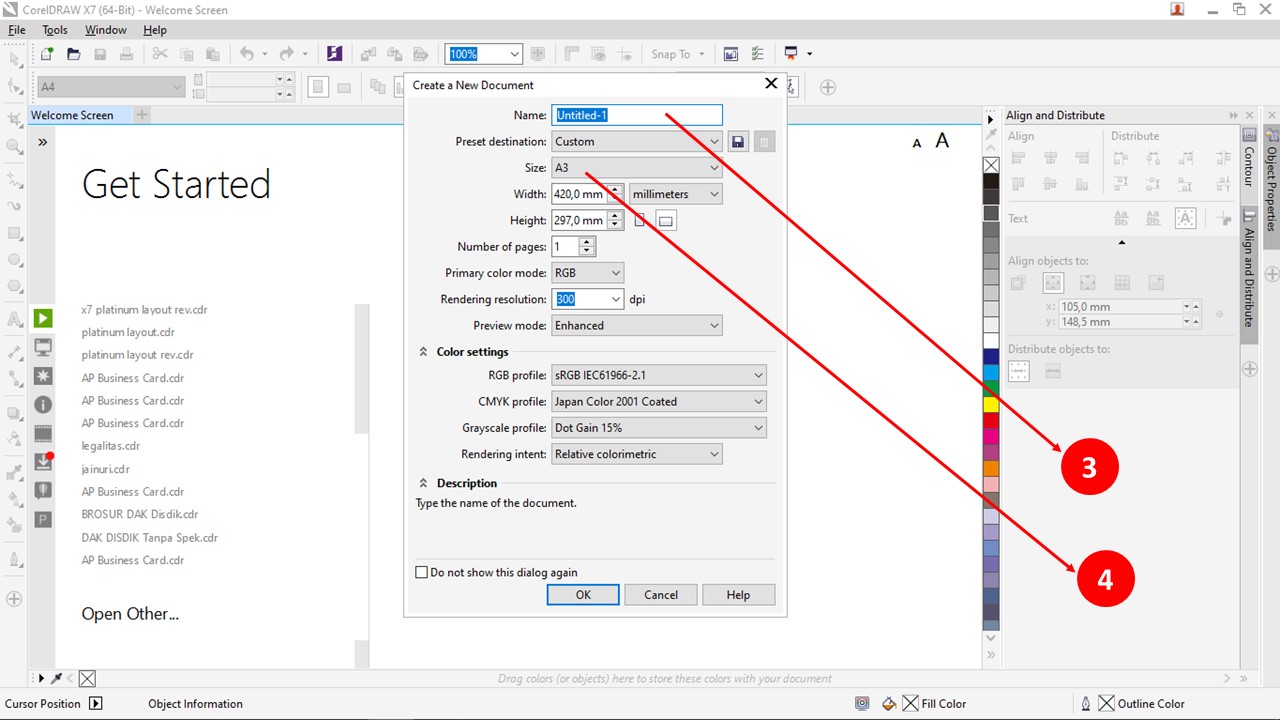Click the Fill Color bucket icon

(889, 704)
